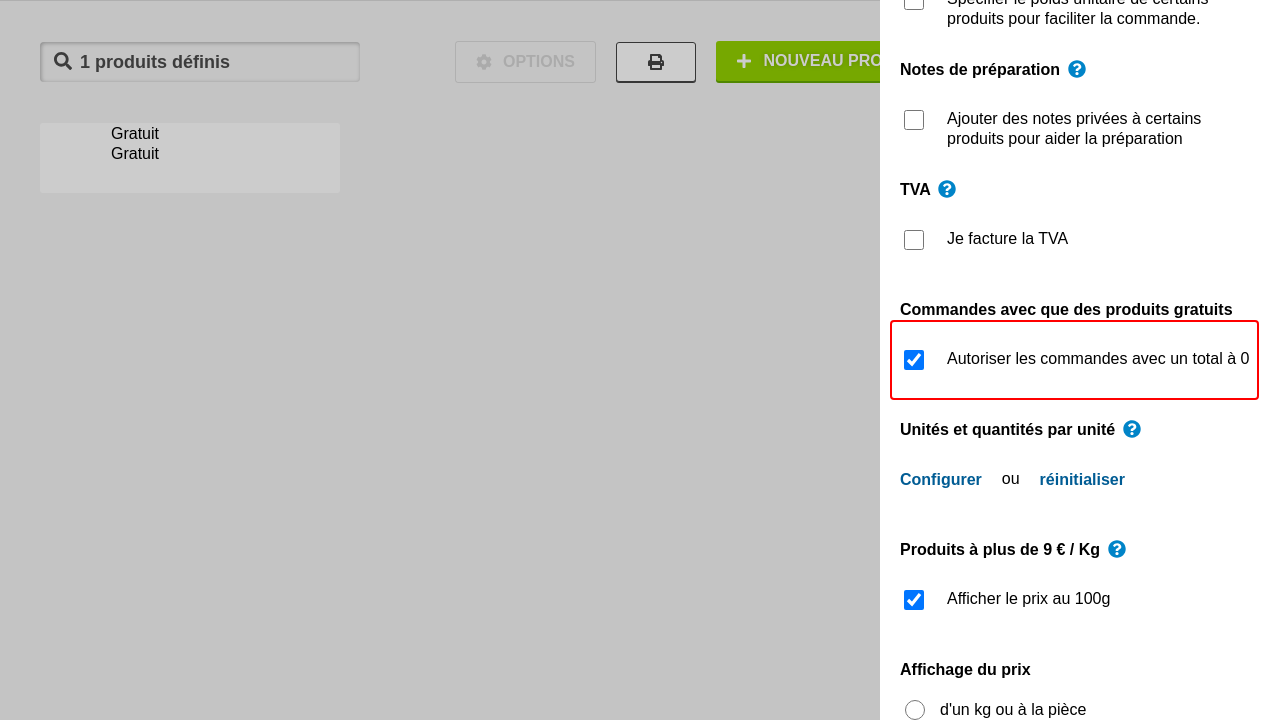Image resolution: width=1280 pixels, height=720 pixels.
Task: Open help for Notes de préparation
Action: [1077, 69]
